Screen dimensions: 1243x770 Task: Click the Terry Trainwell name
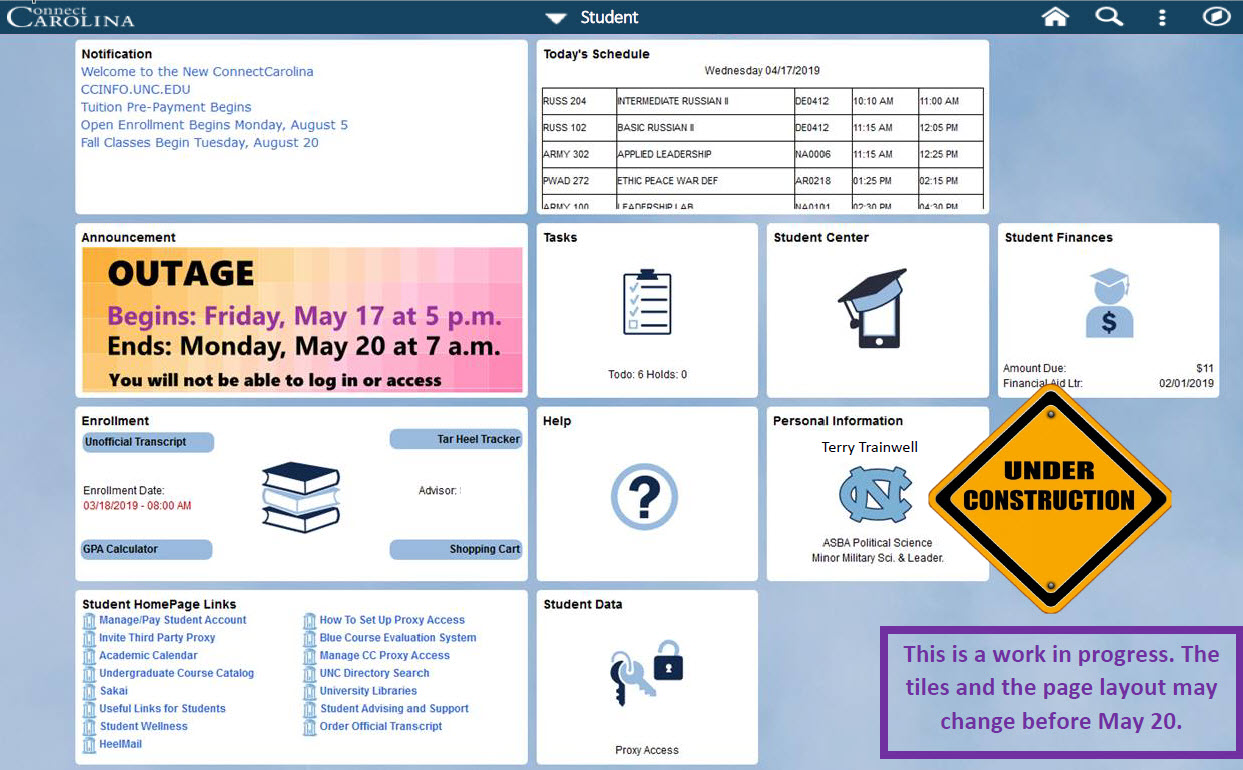click(870, 447)
